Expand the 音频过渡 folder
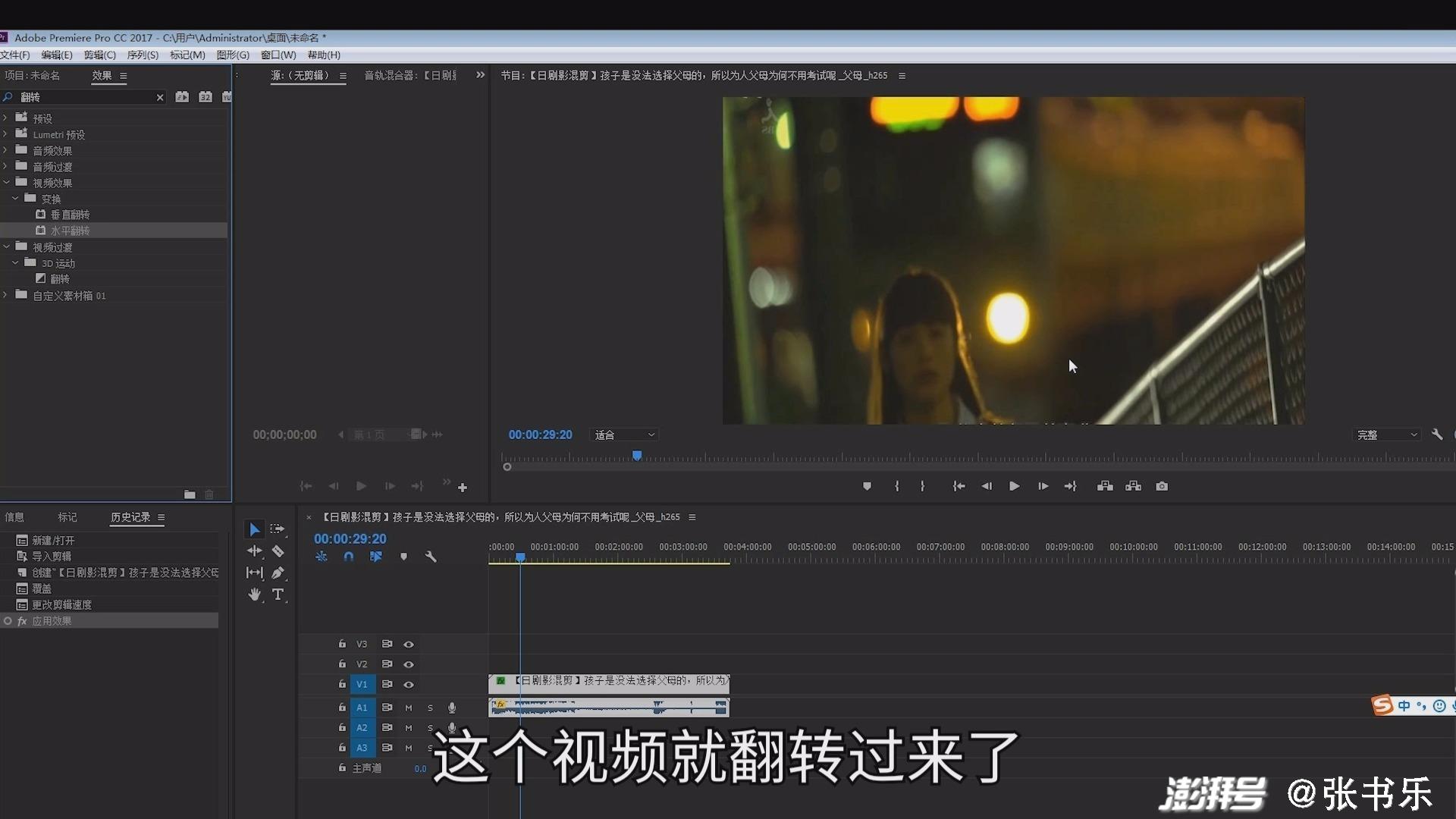The image size is (1456, 819). (x=6, y=166)
